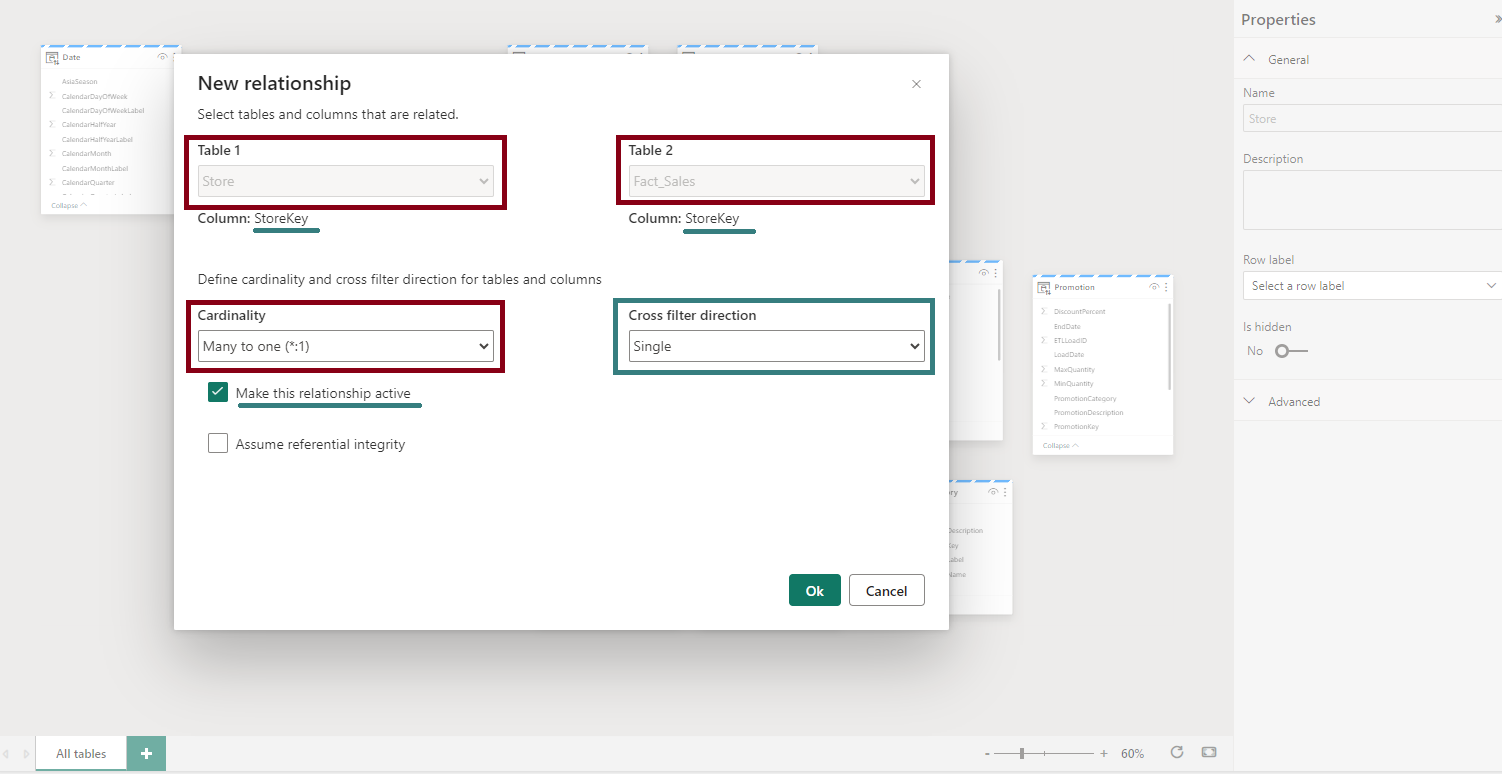Open more options on Promotion table card
Image resolution: width=1502 pixels, height=774 pixels.
tap(1166, 287)
